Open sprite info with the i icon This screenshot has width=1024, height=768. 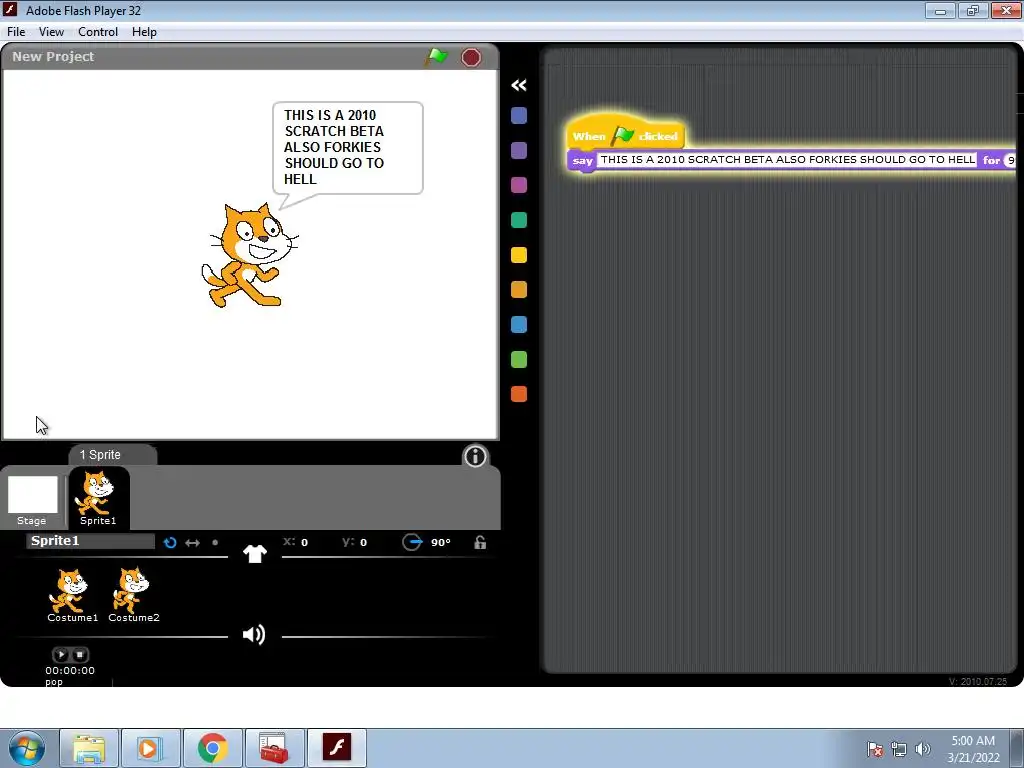(475, 456)
